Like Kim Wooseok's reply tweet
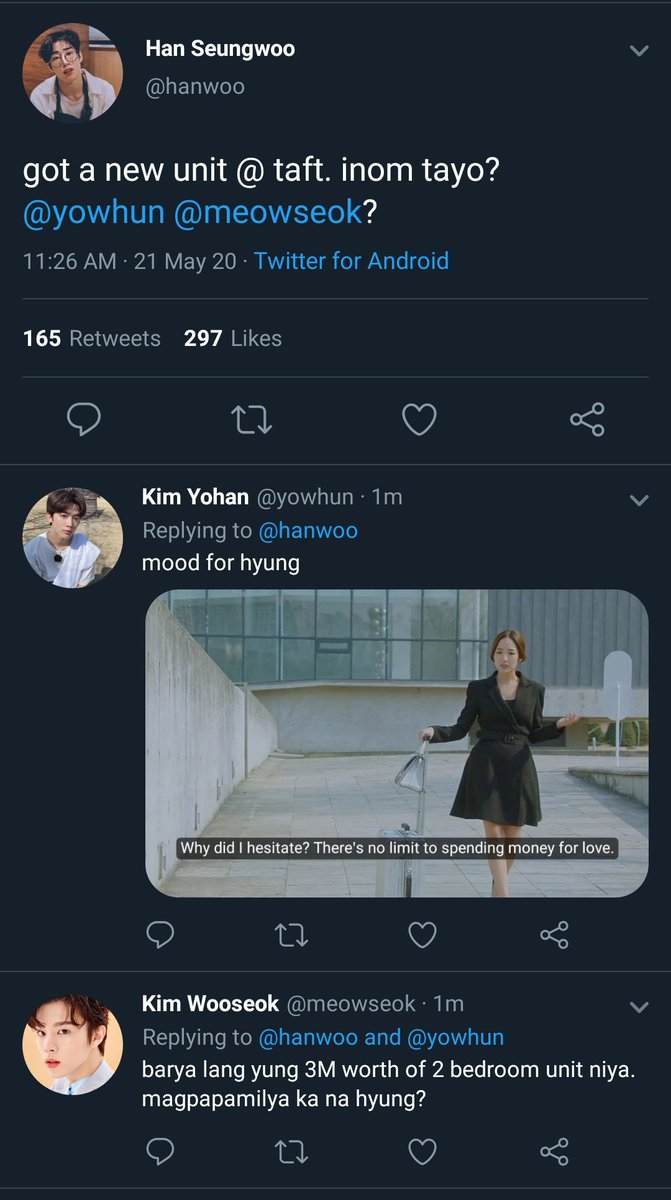Screen dimensions: 671x1200 pyautogui.click(x=423, y=1151)
